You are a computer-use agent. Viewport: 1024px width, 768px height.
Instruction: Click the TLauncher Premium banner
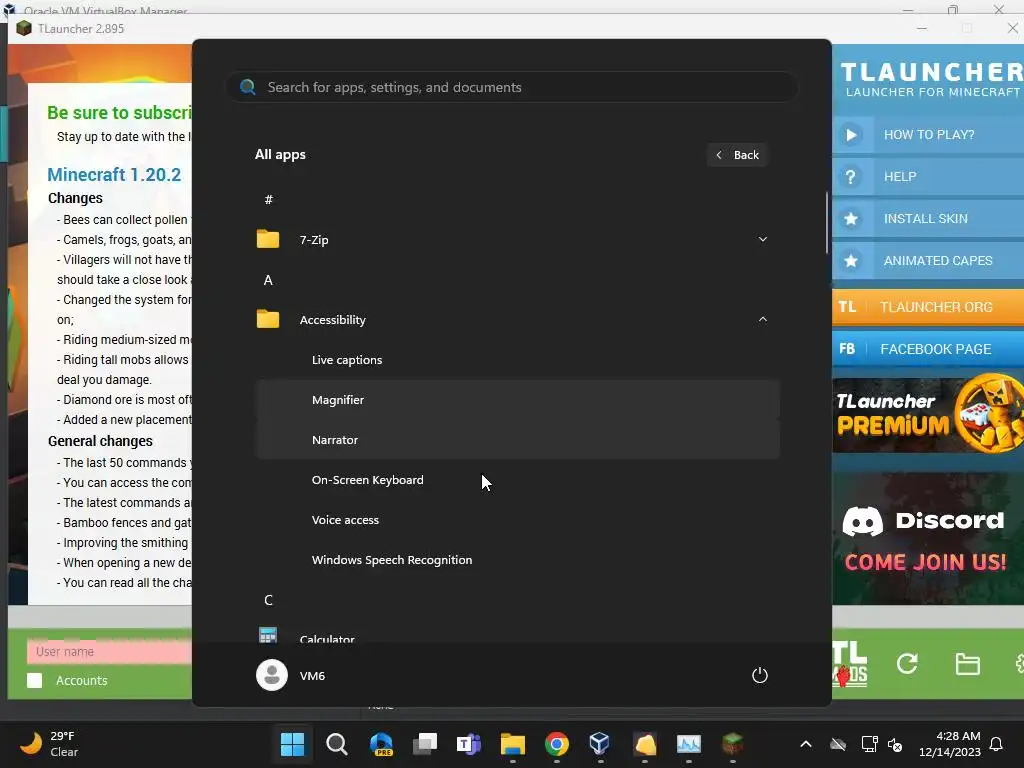928,414
